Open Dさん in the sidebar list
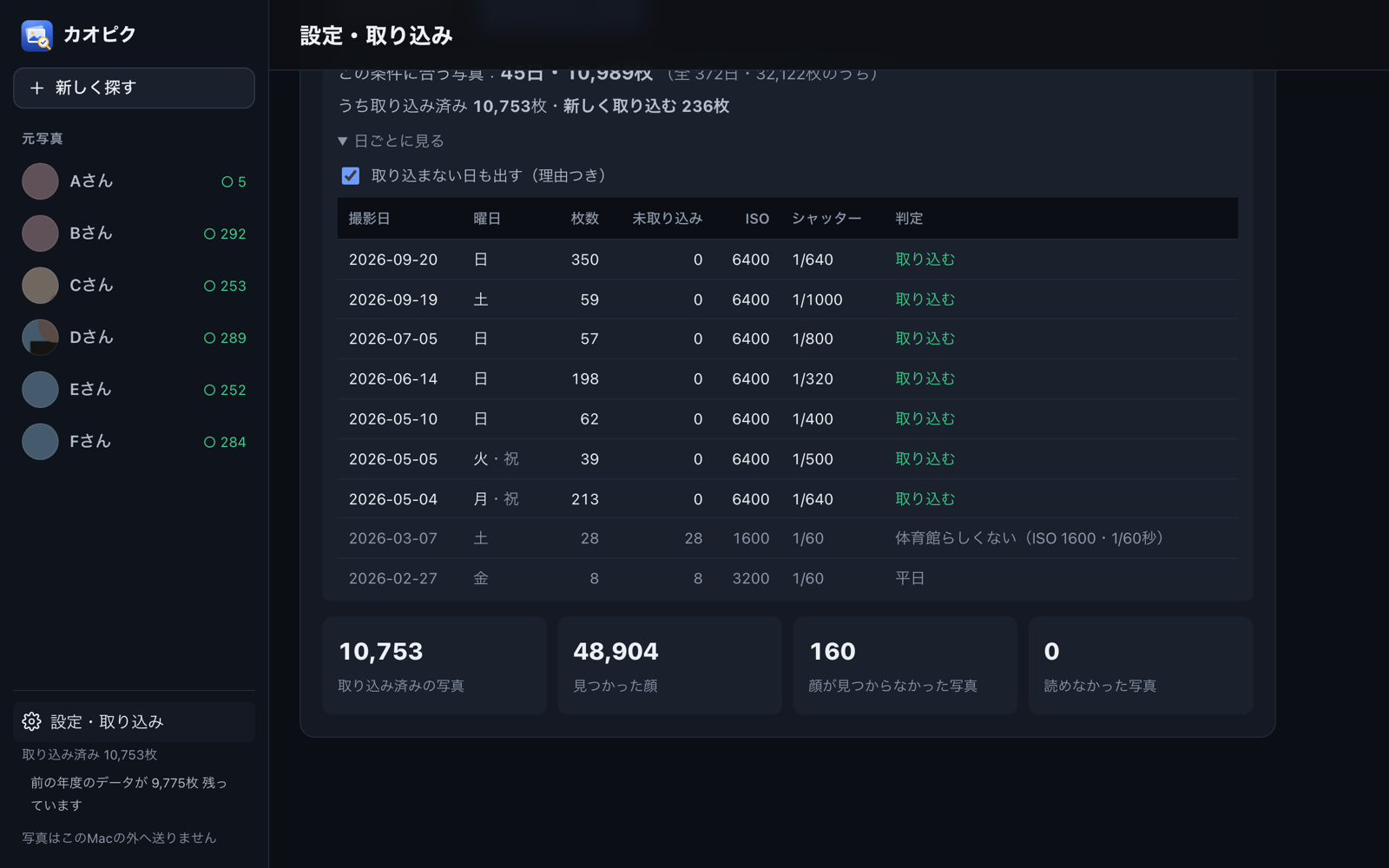 point(134,338)
